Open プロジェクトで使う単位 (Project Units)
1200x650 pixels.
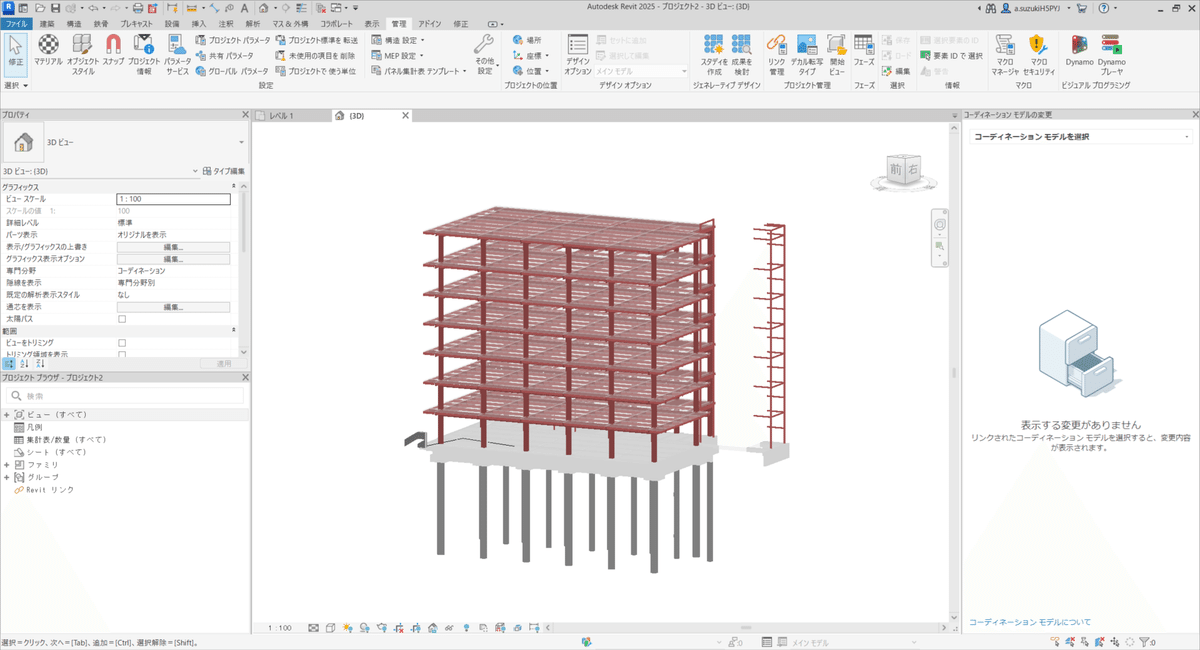[315, 71]
